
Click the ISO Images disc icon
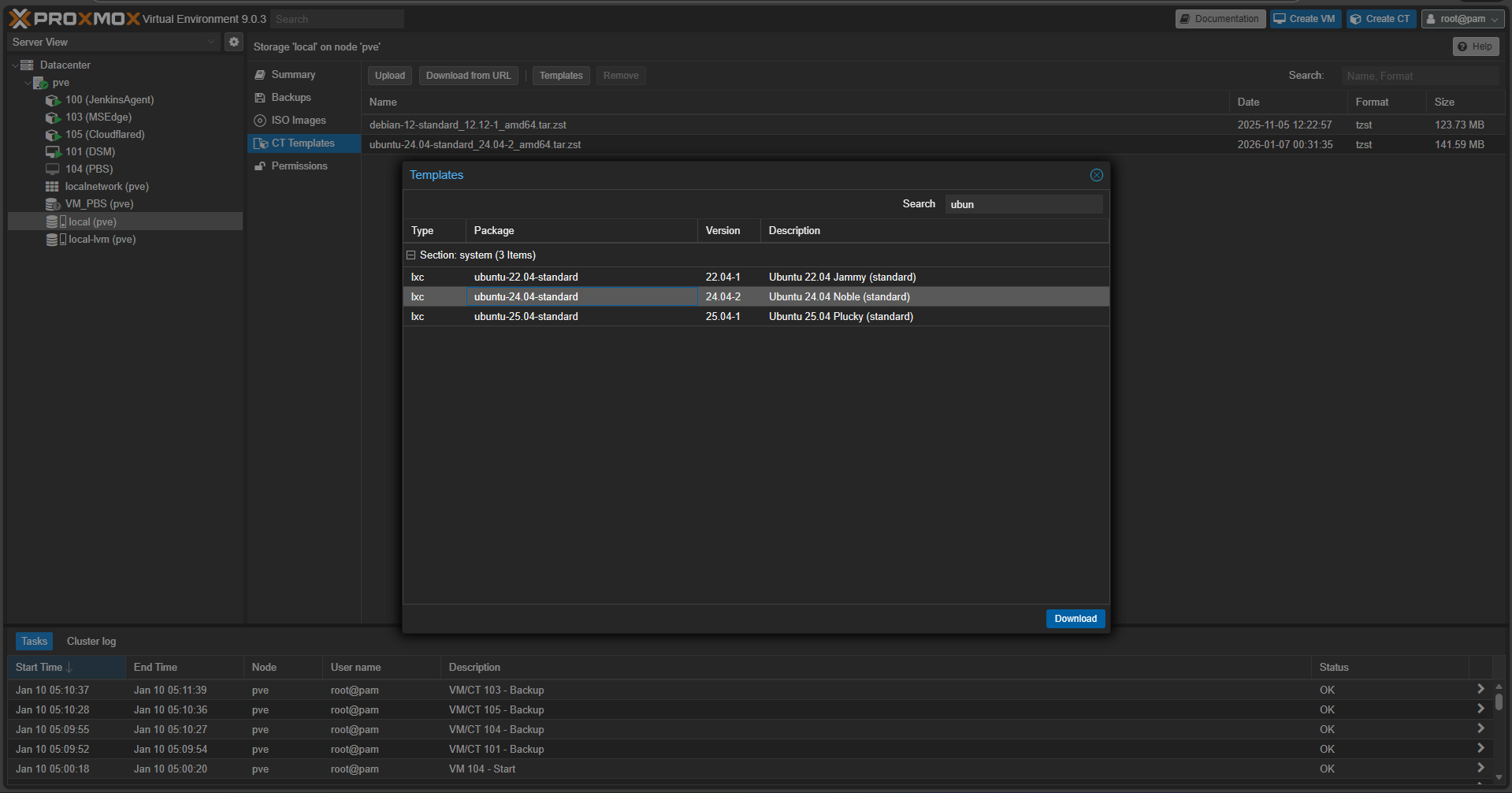point(260,121)
